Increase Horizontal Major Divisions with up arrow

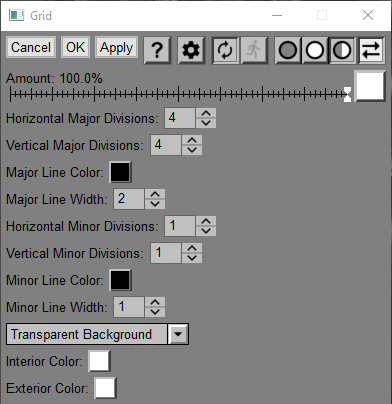[x=206, y=113]
